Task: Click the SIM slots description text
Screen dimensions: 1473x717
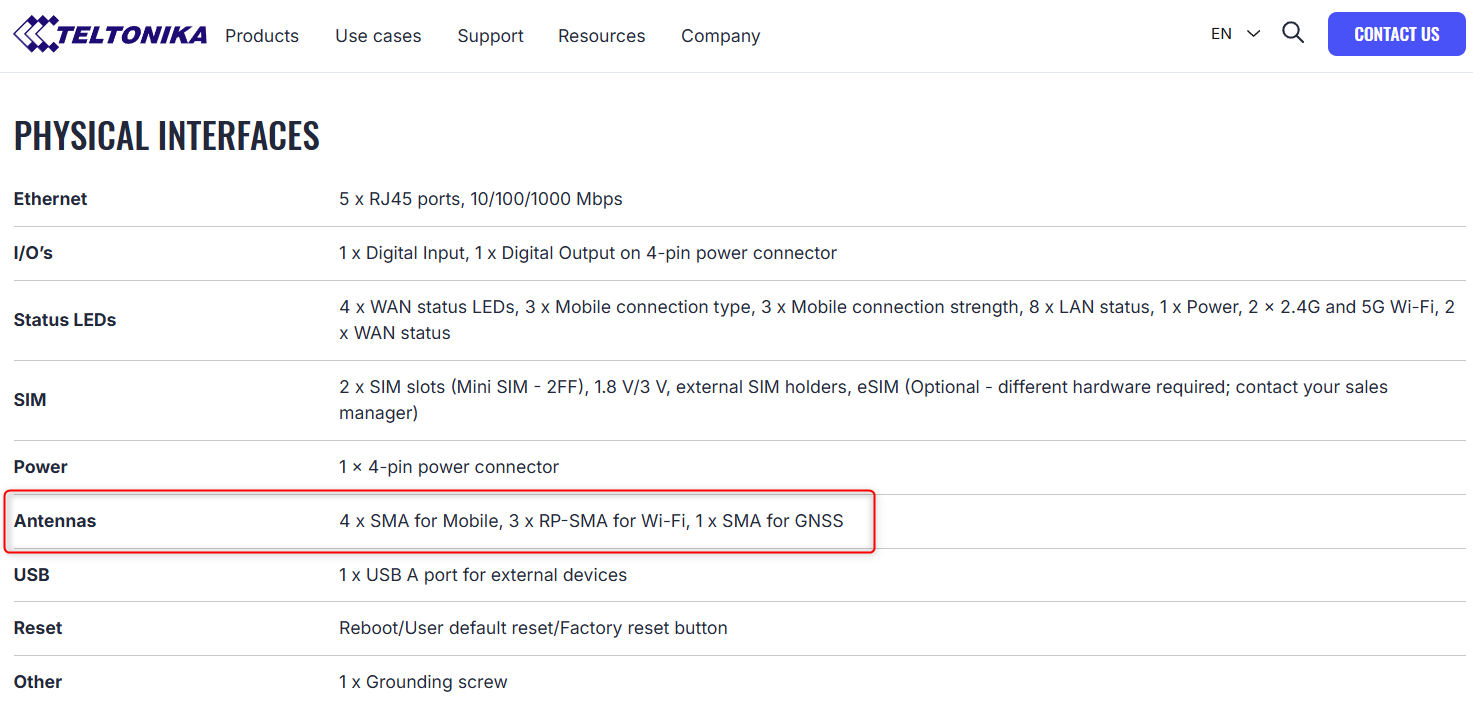Action: pyautogui.click(x=863, y=400)
